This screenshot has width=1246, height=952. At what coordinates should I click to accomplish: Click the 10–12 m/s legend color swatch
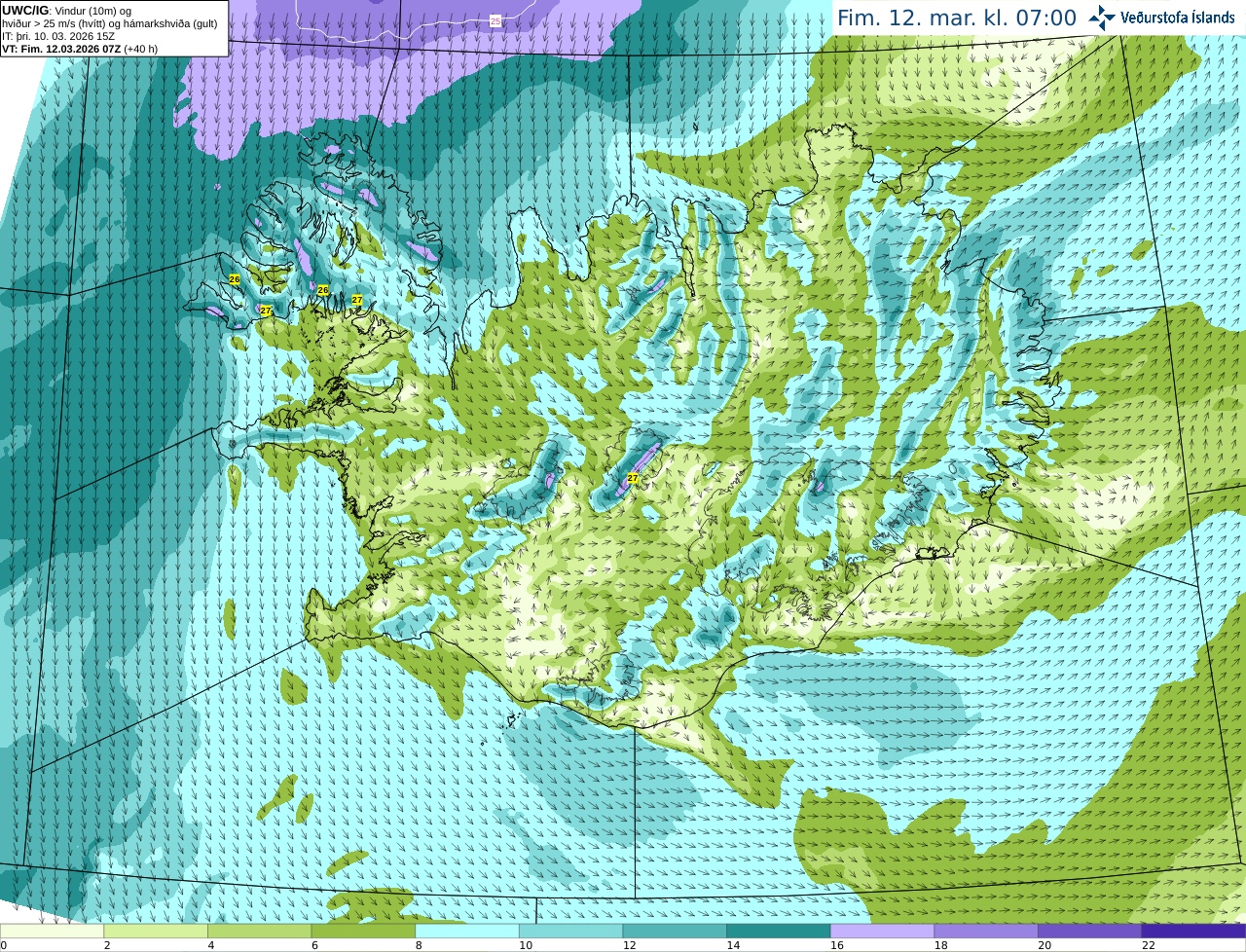pos(570,932)
